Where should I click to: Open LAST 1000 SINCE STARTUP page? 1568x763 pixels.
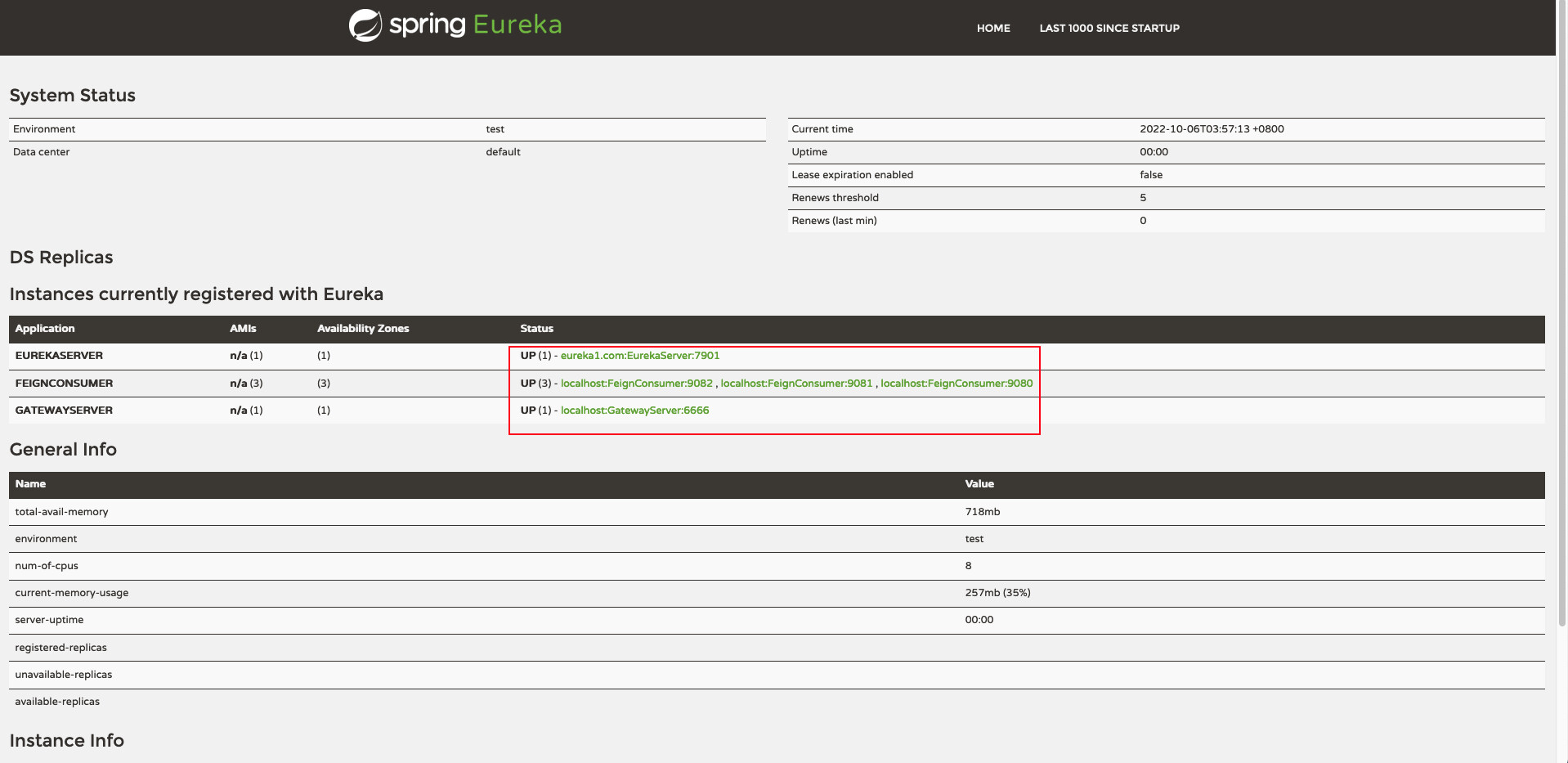(x=1109, y=28)
